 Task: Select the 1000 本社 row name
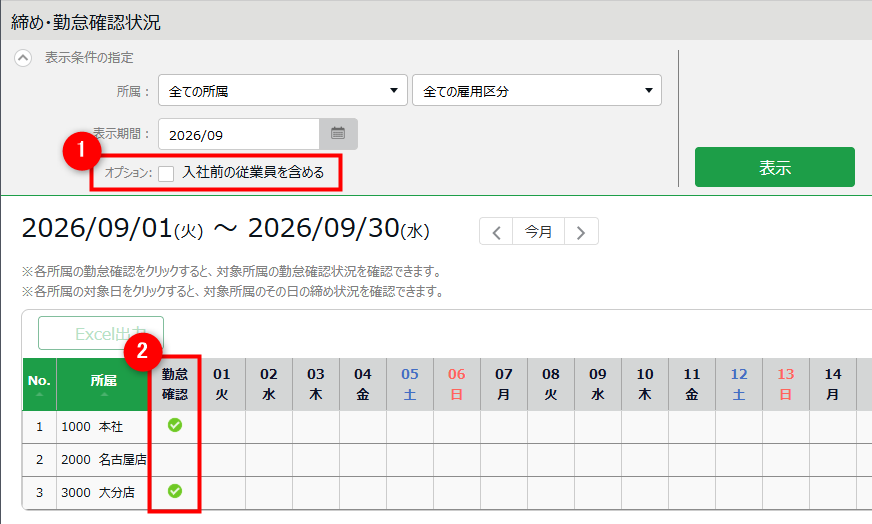(92, 427)
